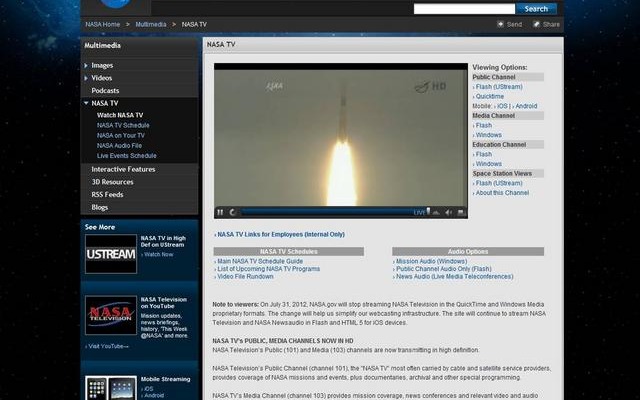Click the Share icon

point(537,24)
